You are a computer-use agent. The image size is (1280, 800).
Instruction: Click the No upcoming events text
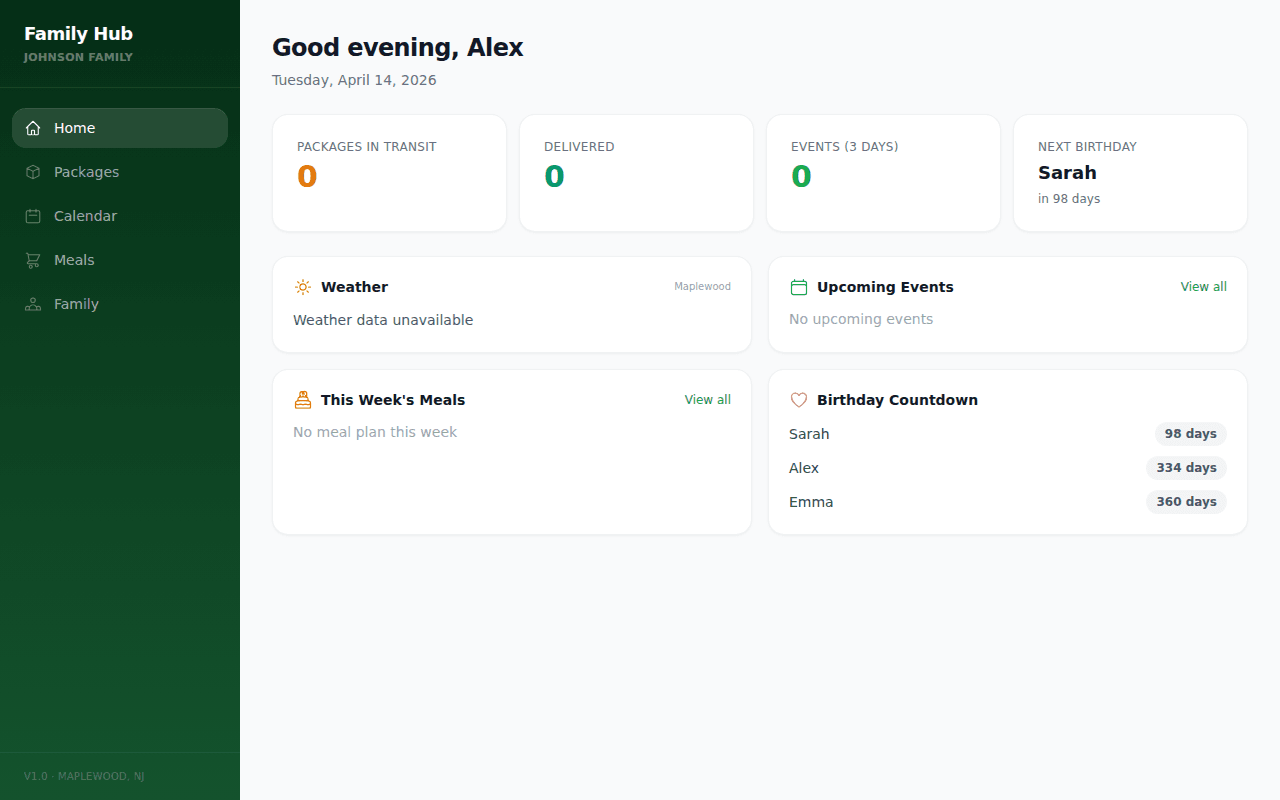click(x=861, y=319)
